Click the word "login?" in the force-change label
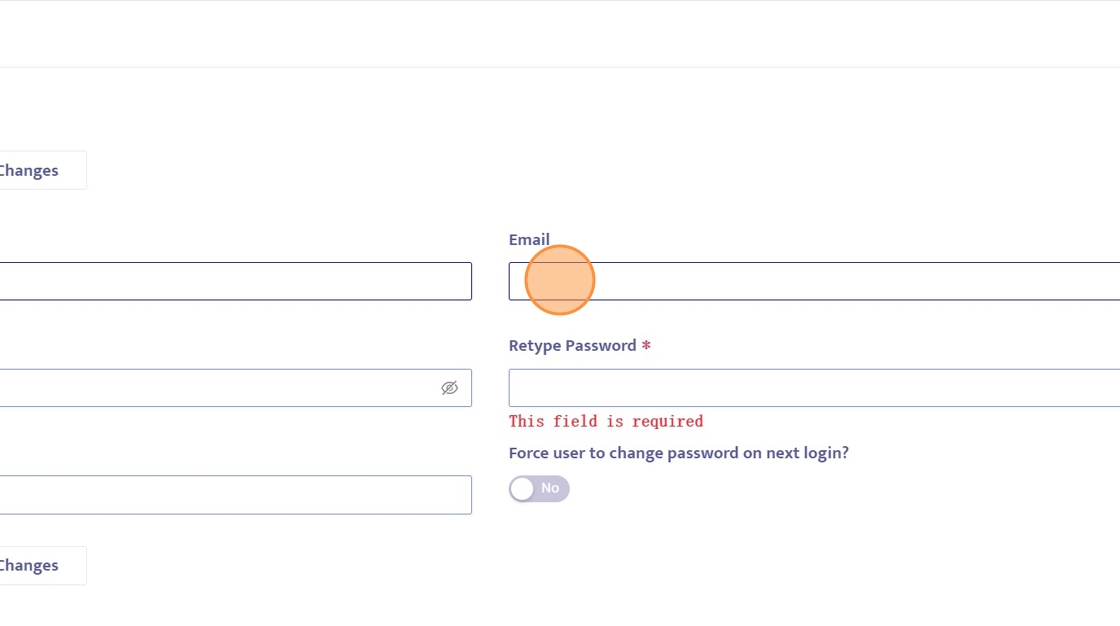1120x626 pixels. coord(825,453)
